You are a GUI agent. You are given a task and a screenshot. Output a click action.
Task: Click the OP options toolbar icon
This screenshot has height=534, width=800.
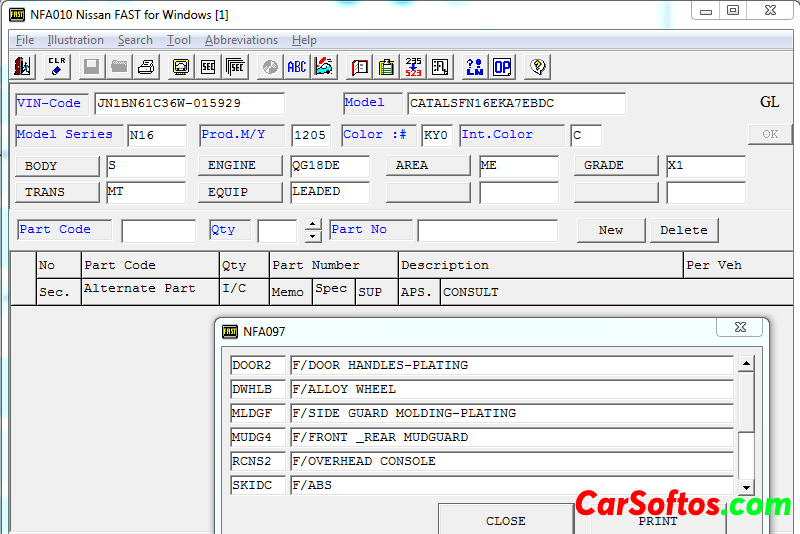(501, 67)
